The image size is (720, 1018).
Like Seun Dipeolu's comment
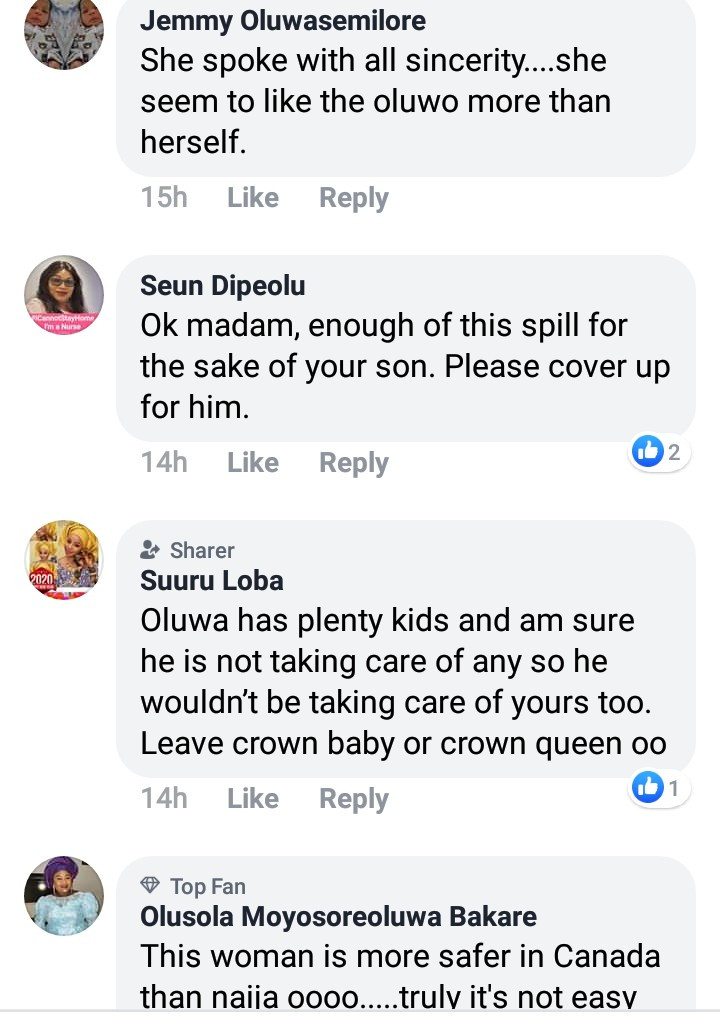click(x=252, y=463)
